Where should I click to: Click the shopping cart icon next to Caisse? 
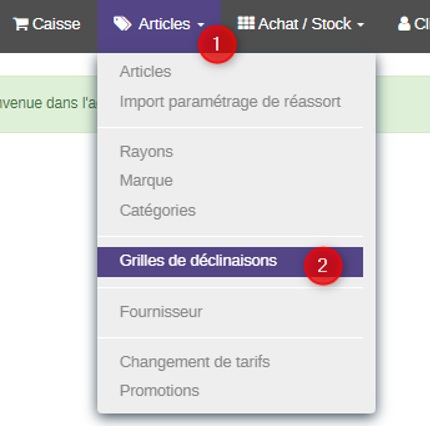coord(21,24)
